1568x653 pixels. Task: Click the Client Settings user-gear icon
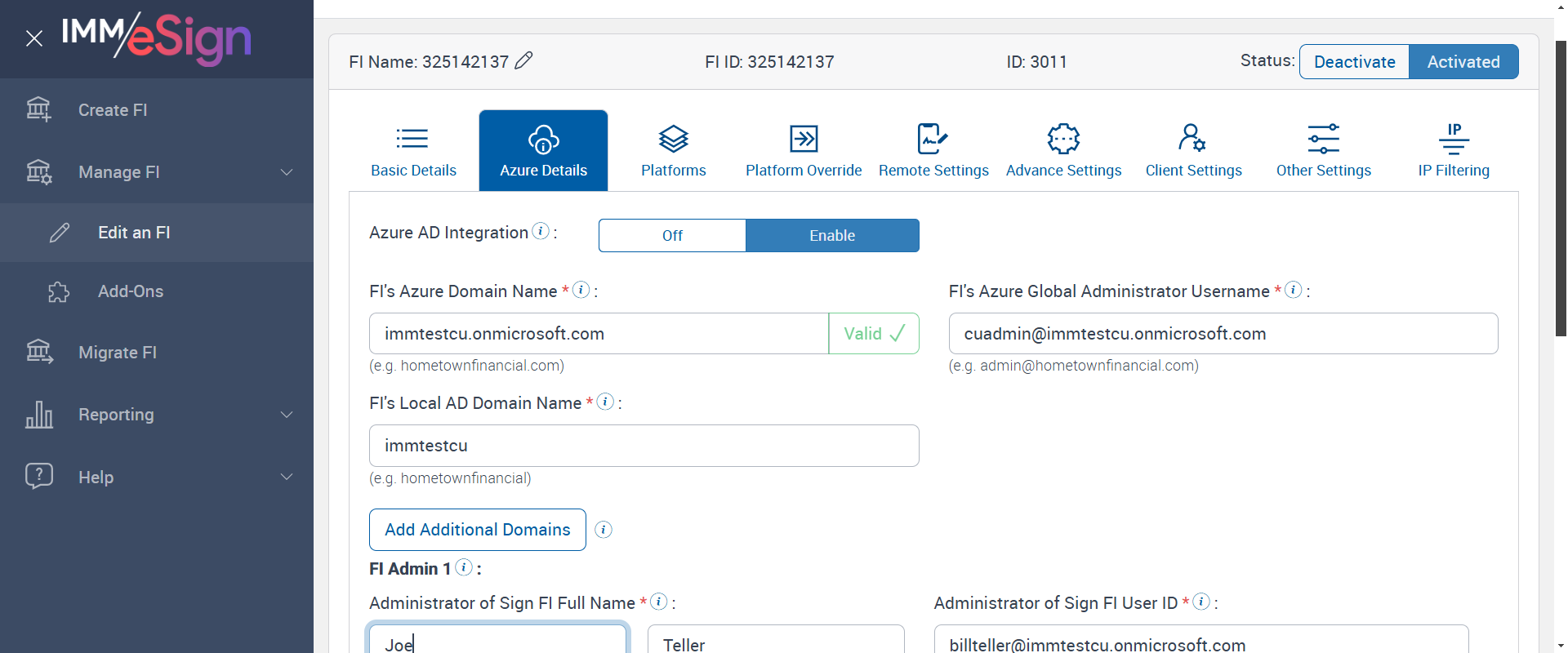click(x=1192, y=138)
